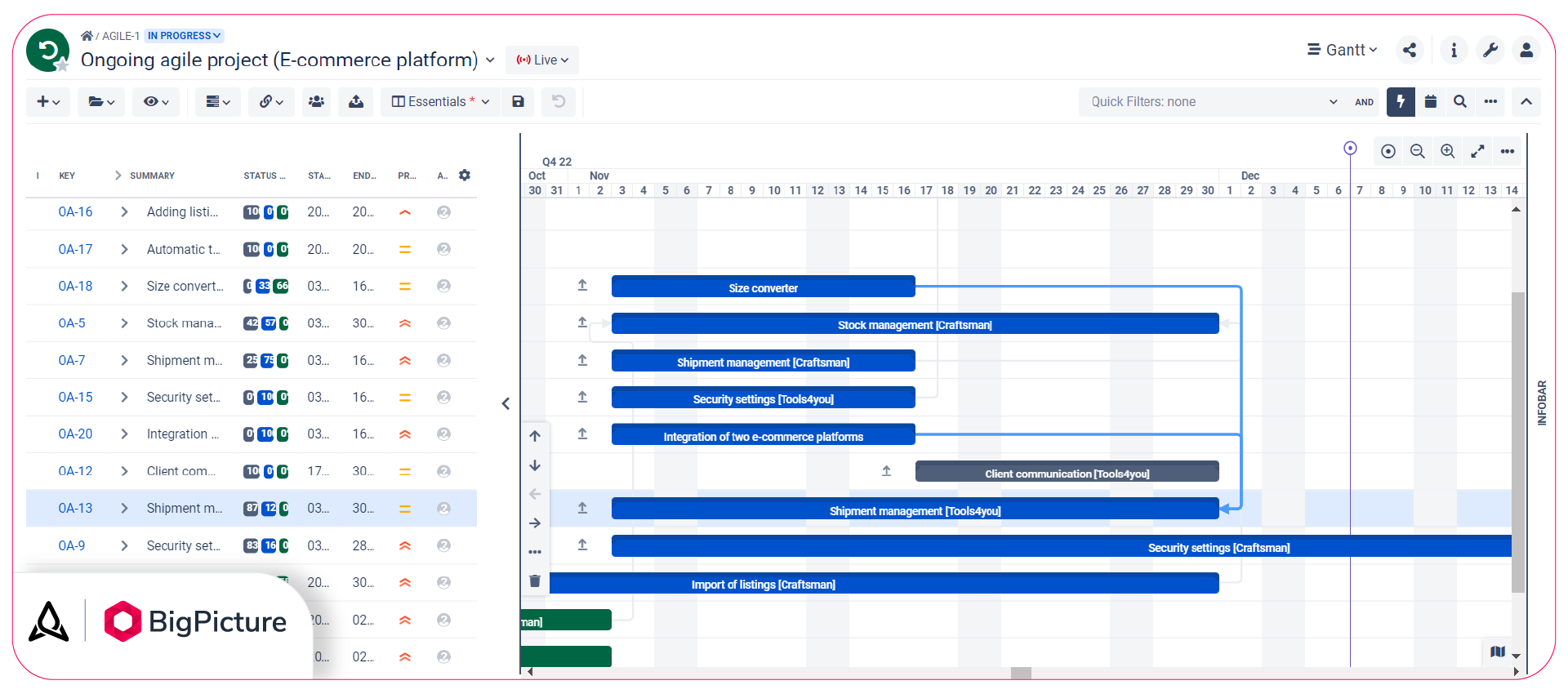Open the OA-13 issue key link
Screen dimensions: 1568x694
[75, 508]
